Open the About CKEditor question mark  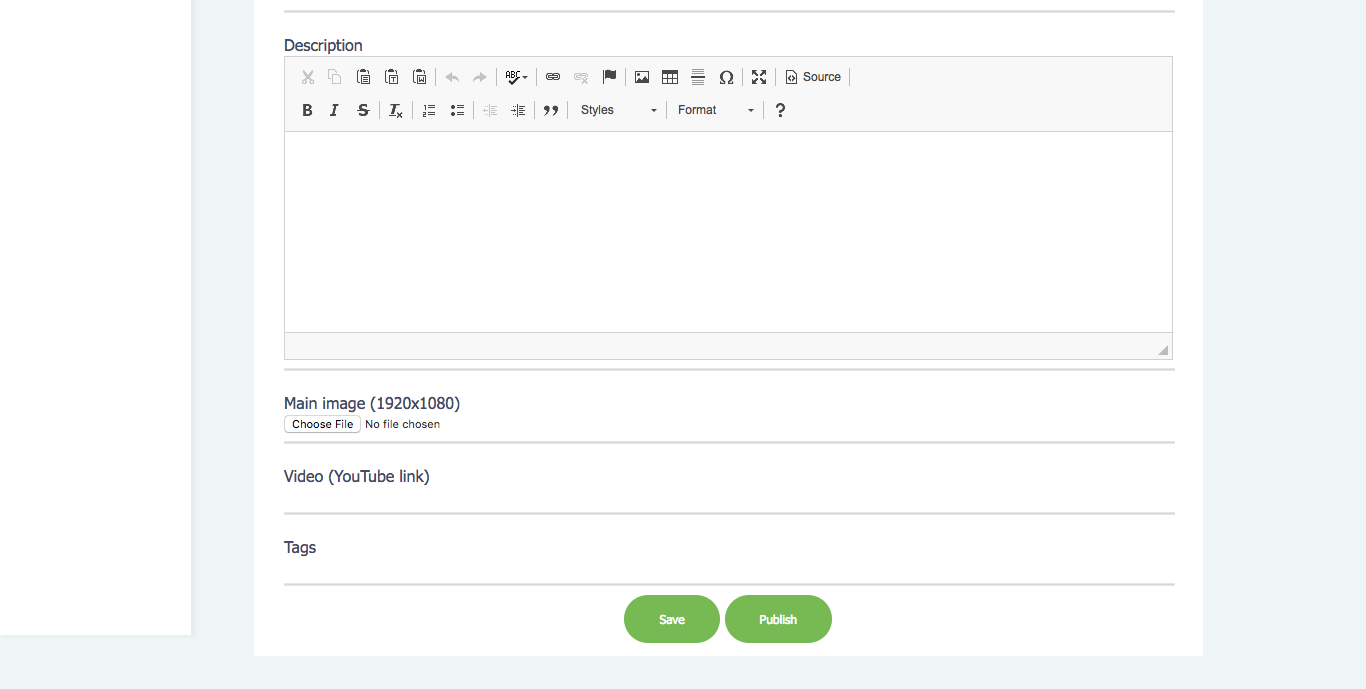781,110
